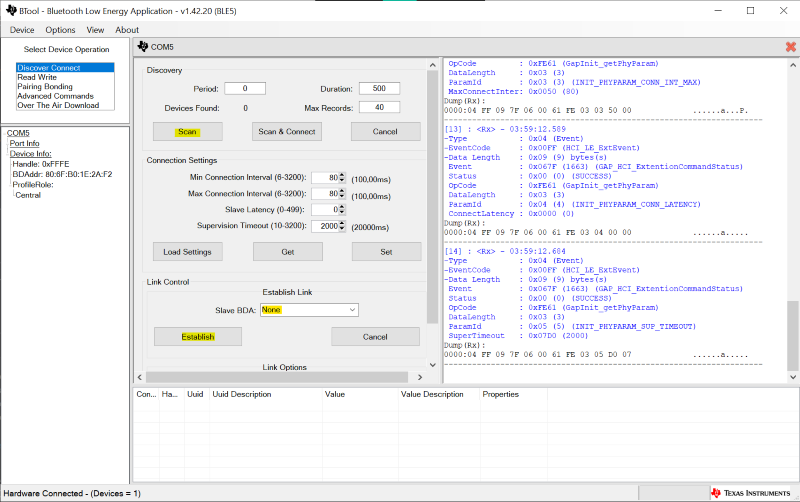Cancel the discovery scan
Viewport: 800px width, 502px height.
coord(386,132)
